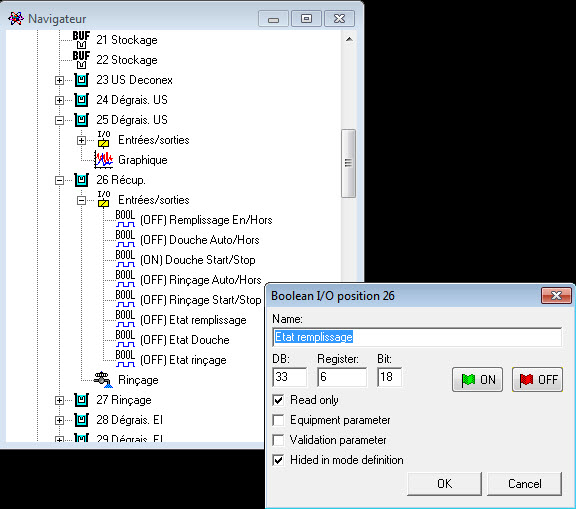Select the 22 Stockage tree label

point(127,59)
